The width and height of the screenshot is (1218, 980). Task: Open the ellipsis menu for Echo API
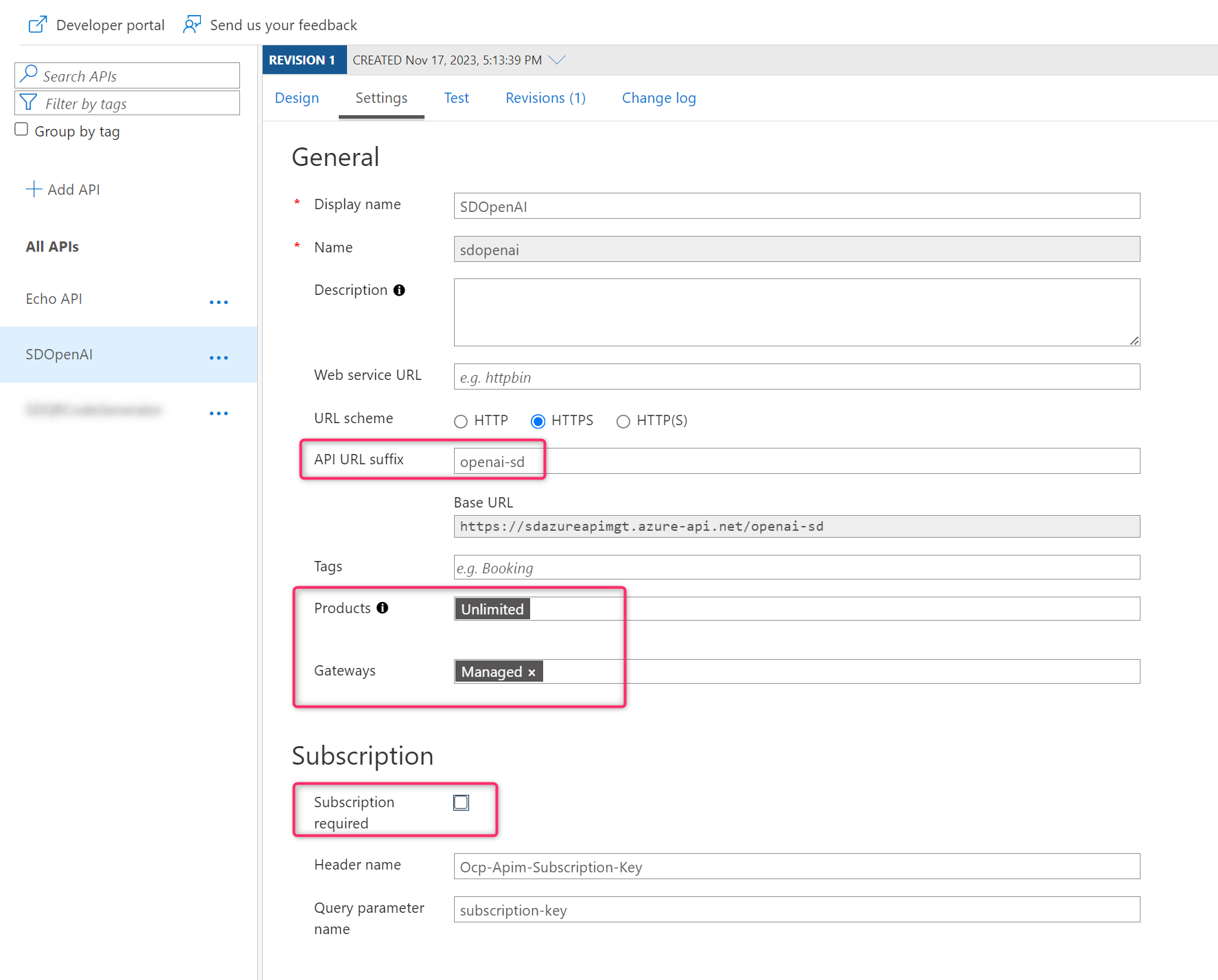pos(219,302)
